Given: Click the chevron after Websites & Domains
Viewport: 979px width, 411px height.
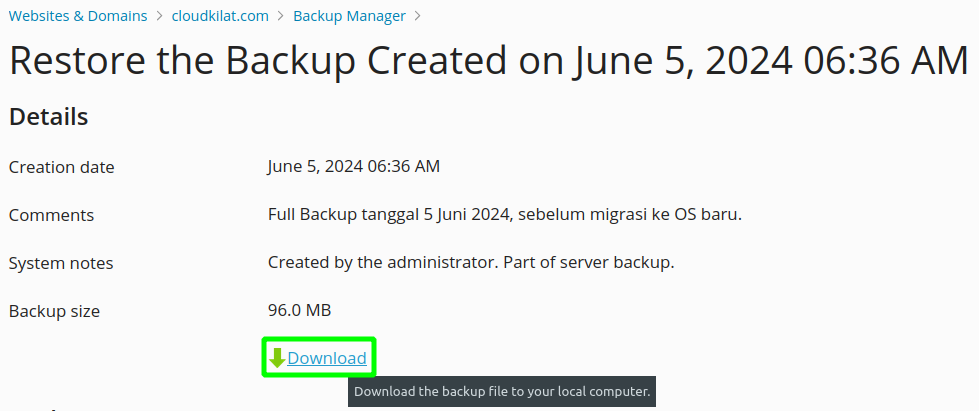Looking at the screenshot, I should 160,16.
